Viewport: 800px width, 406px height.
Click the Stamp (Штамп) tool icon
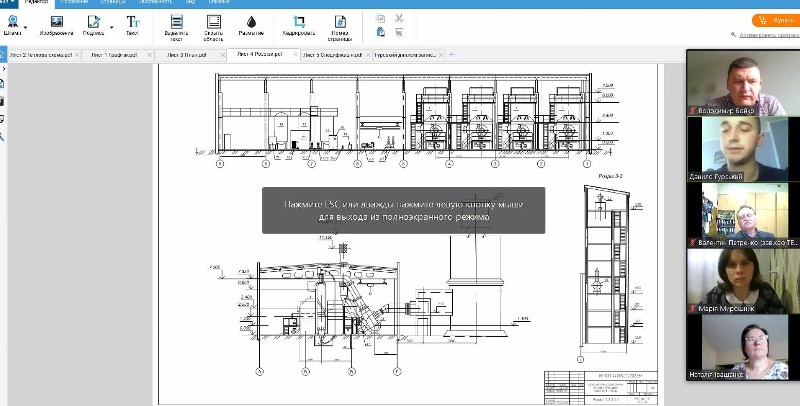coord(13,20)
